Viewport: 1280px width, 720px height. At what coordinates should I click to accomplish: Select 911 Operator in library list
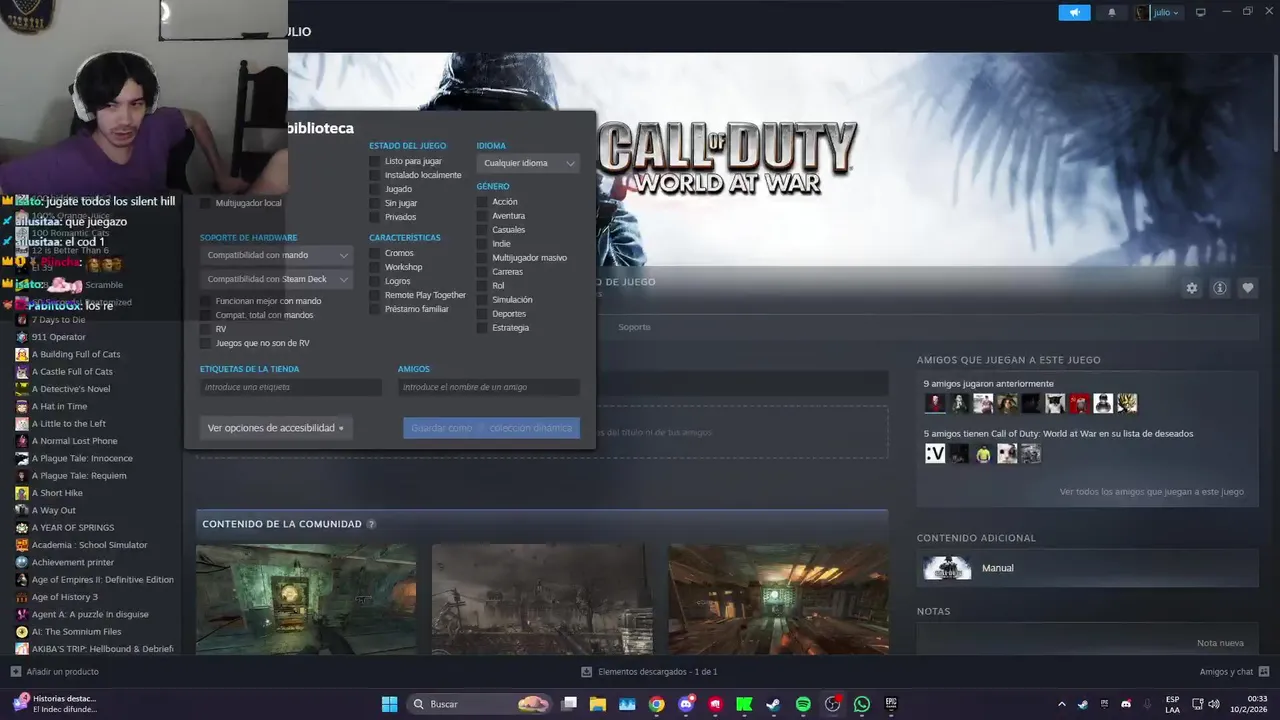pyautogui.click(x=59, y=337)
